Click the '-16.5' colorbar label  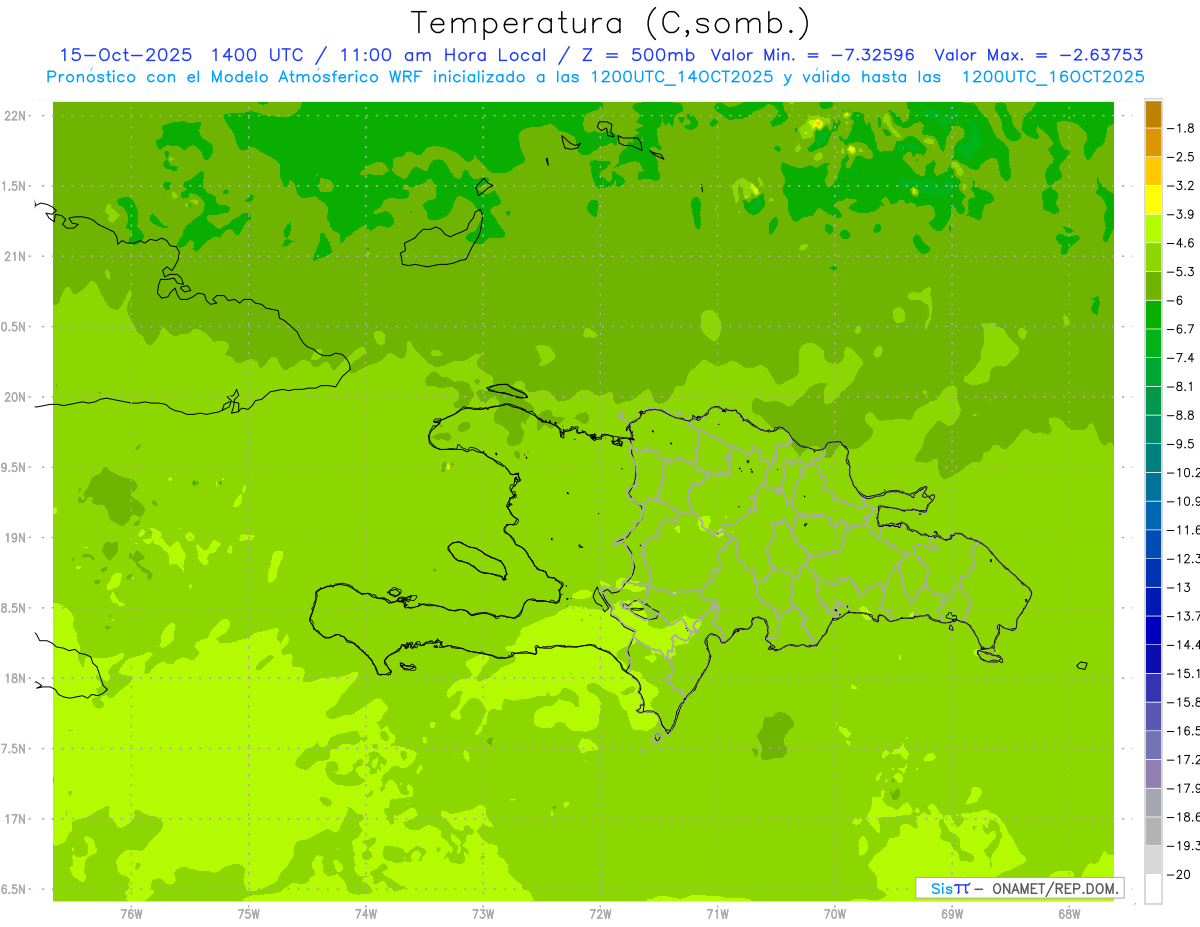(x=1184, y=731)
